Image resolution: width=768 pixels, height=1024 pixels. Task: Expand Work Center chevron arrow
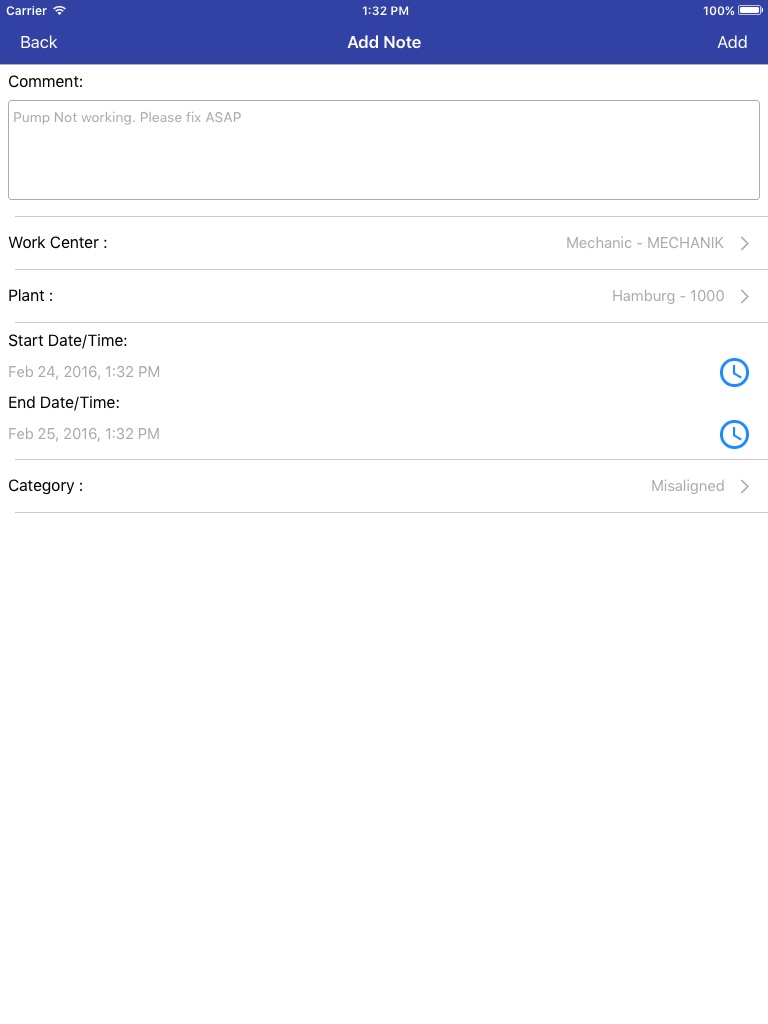(x=745, y=243)
